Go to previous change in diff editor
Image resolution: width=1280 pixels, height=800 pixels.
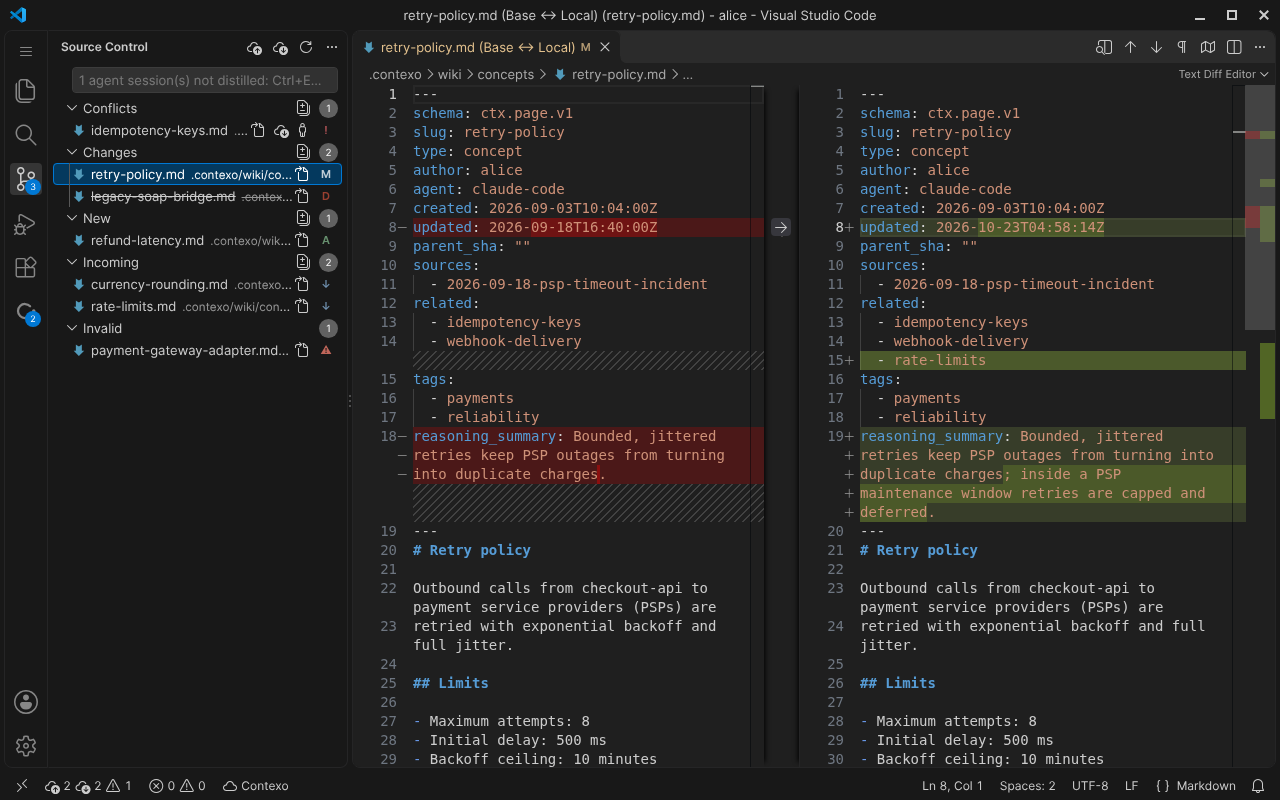[x=1130, y=47]
